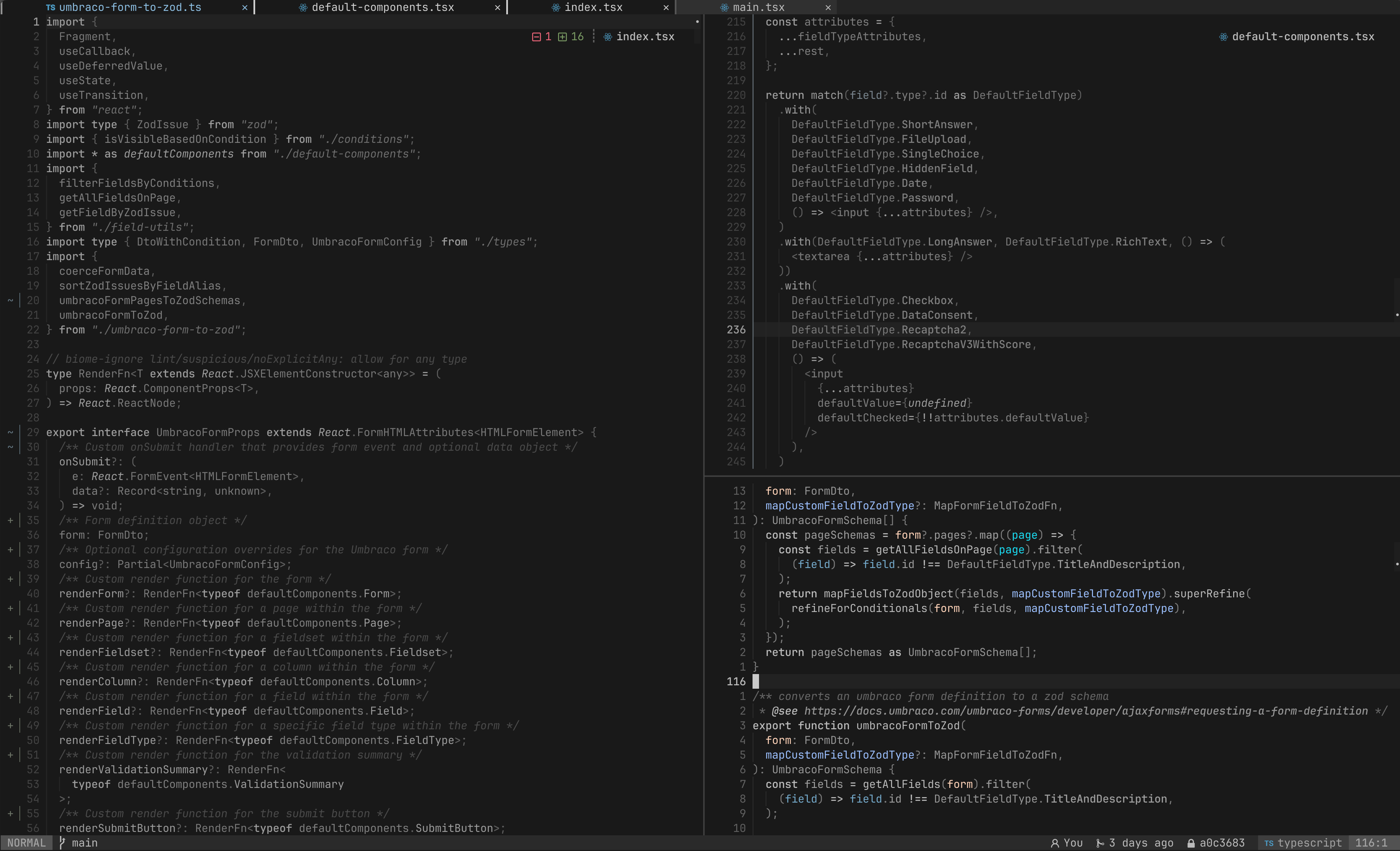This screenshot has width=1400, height=851.
Task: Click the added sign at line 43
Action: [x=10, y=638]
